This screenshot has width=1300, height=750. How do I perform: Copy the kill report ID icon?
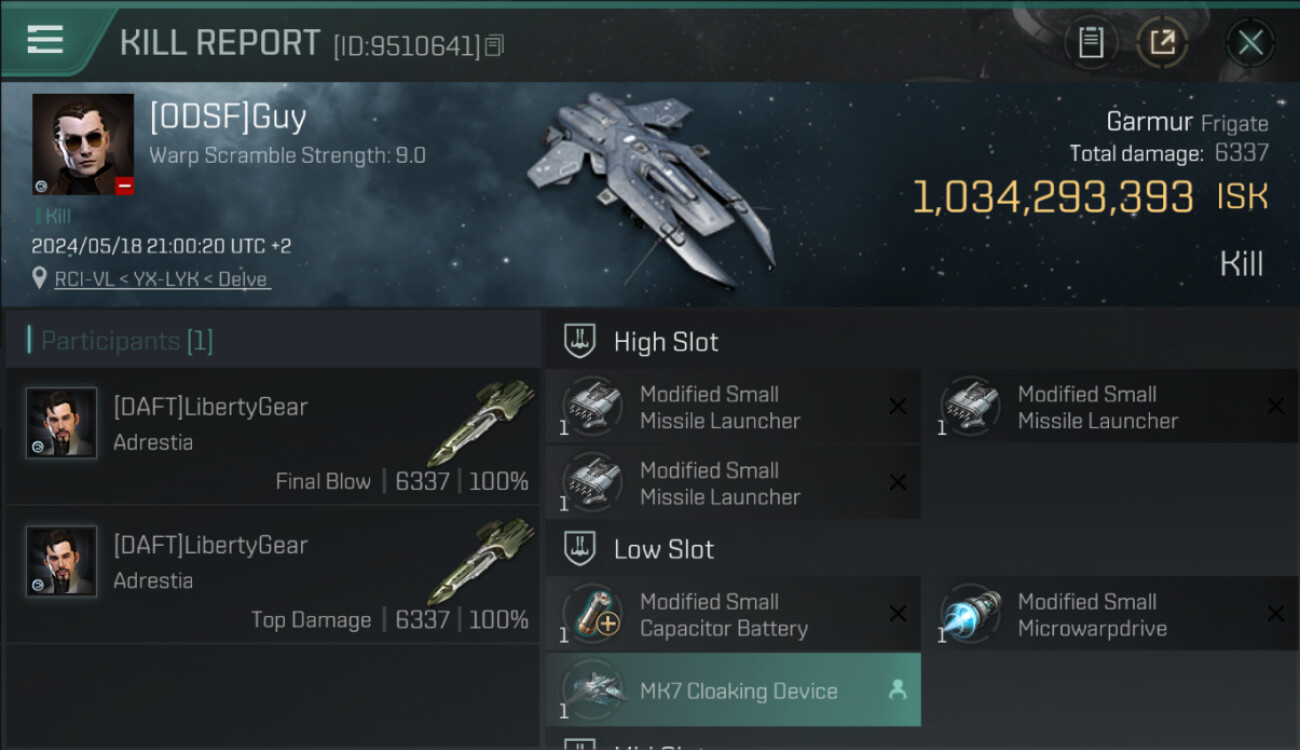point(495,45)
